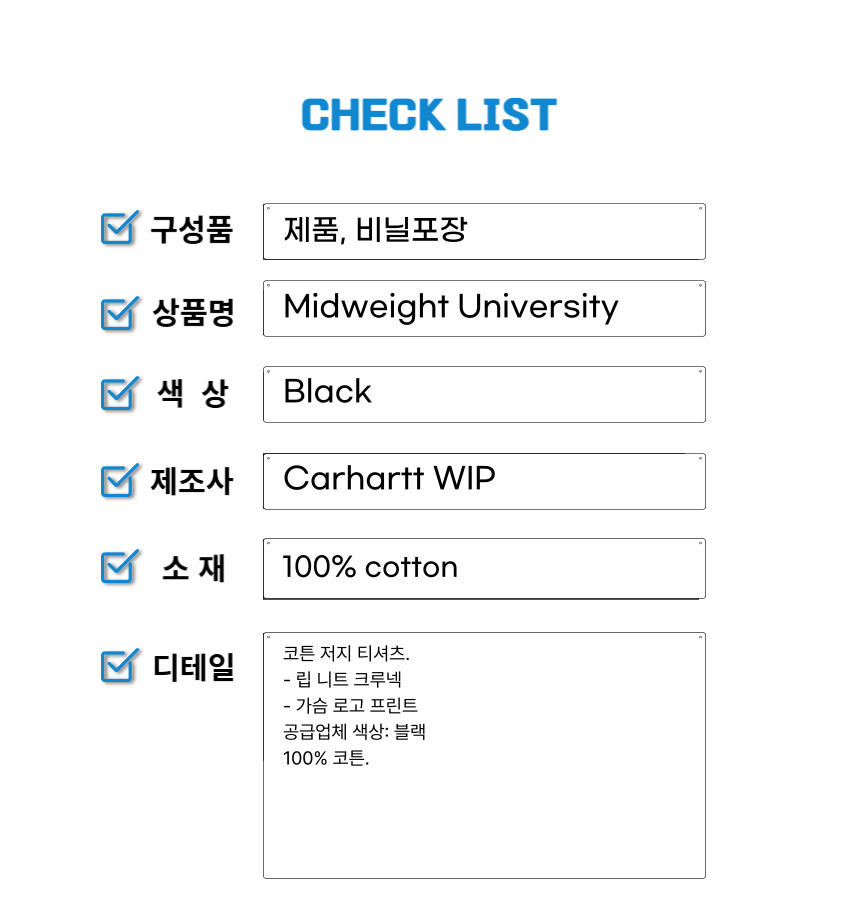Click the 가슴 로고 프린트 line
Image resolution: width=860 pixels, height=900 pixels.
pos(351,706)
